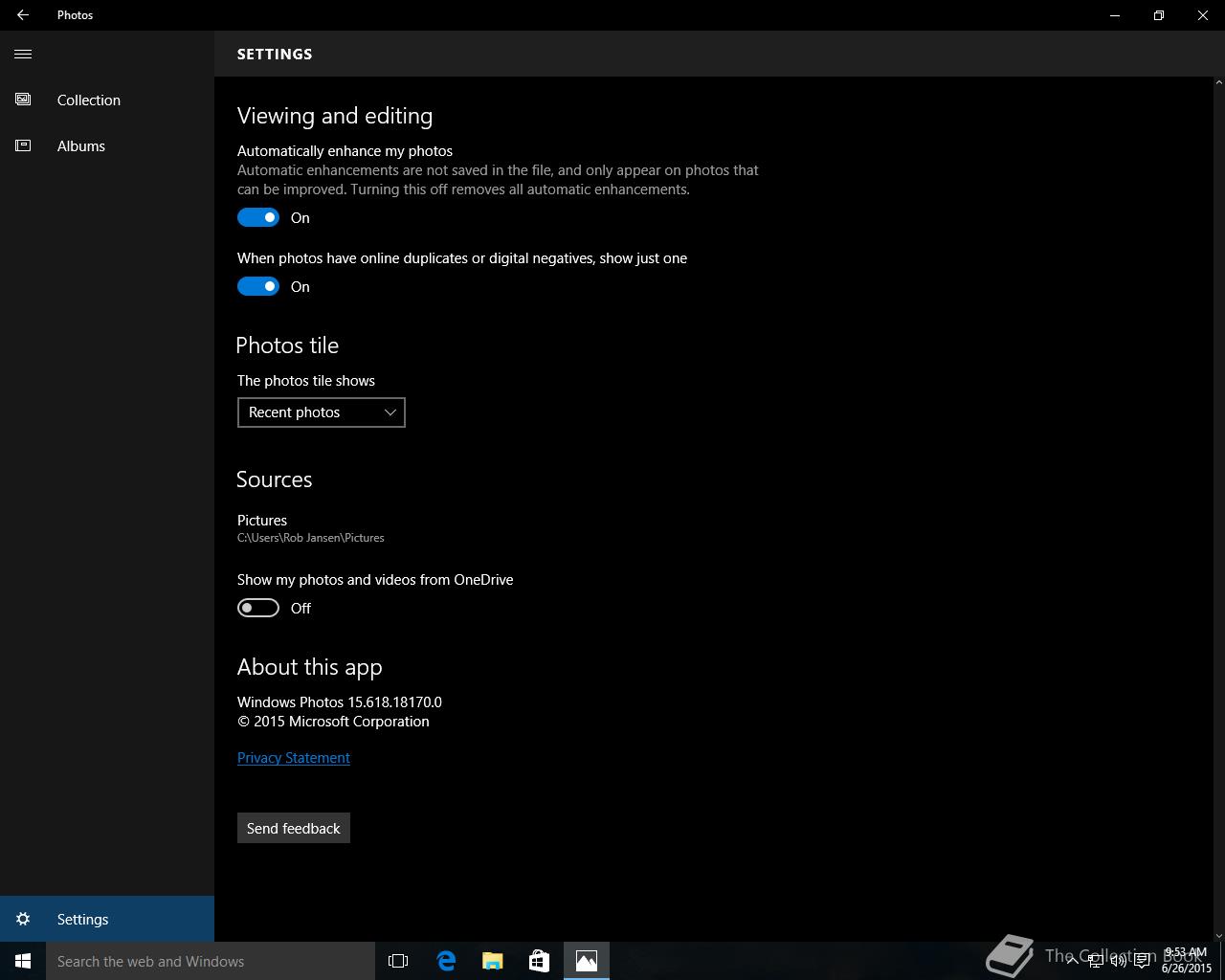Launch Microsoft Edge from taskbar
Image resolution: width=1225 pixels, height=980 pixels.
446,961
